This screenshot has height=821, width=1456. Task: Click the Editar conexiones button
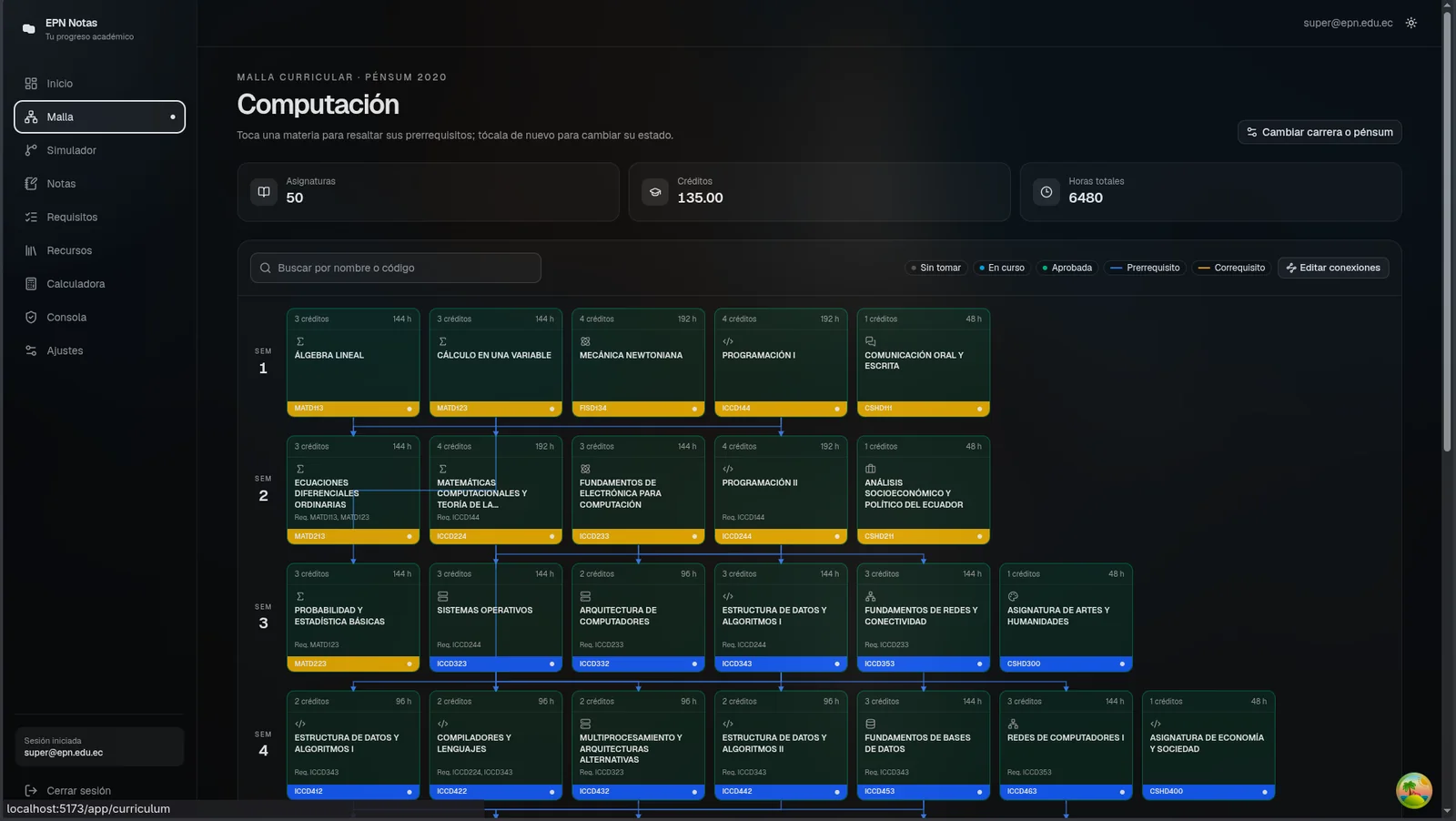(1333, 268)
